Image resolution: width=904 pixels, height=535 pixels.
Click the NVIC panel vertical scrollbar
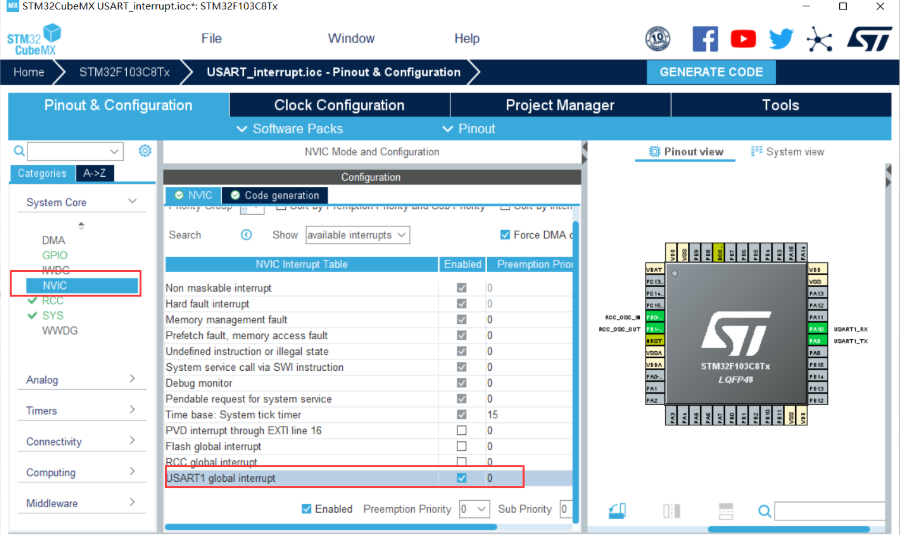[575, 372]
